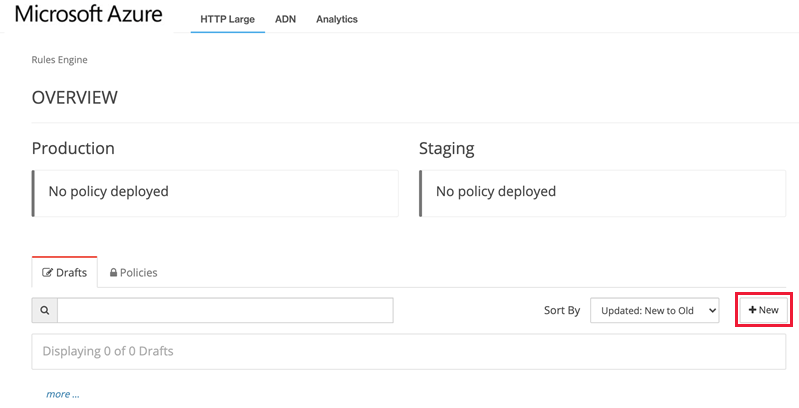Select Staging No policy deployed panel
The width and height of the screenshot is (799, 408).
tap(602, 194)
